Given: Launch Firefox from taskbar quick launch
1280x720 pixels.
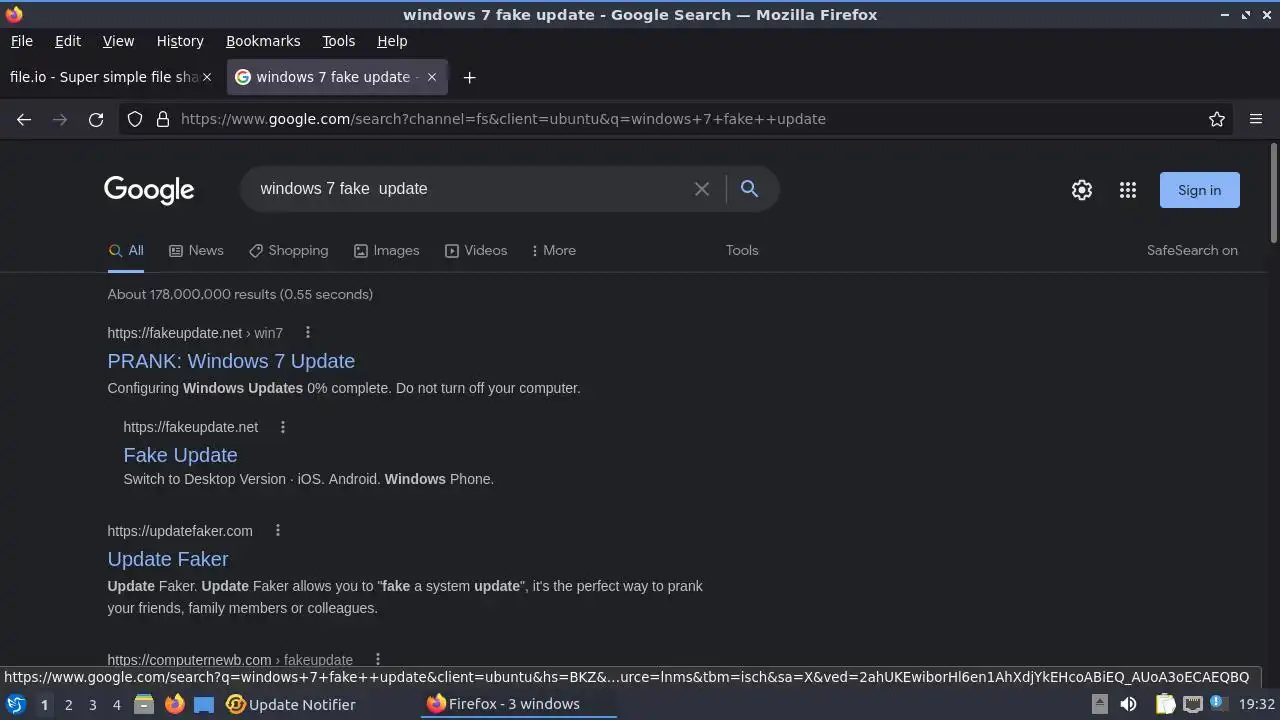Looking at the screenshot, I should 174,704.
